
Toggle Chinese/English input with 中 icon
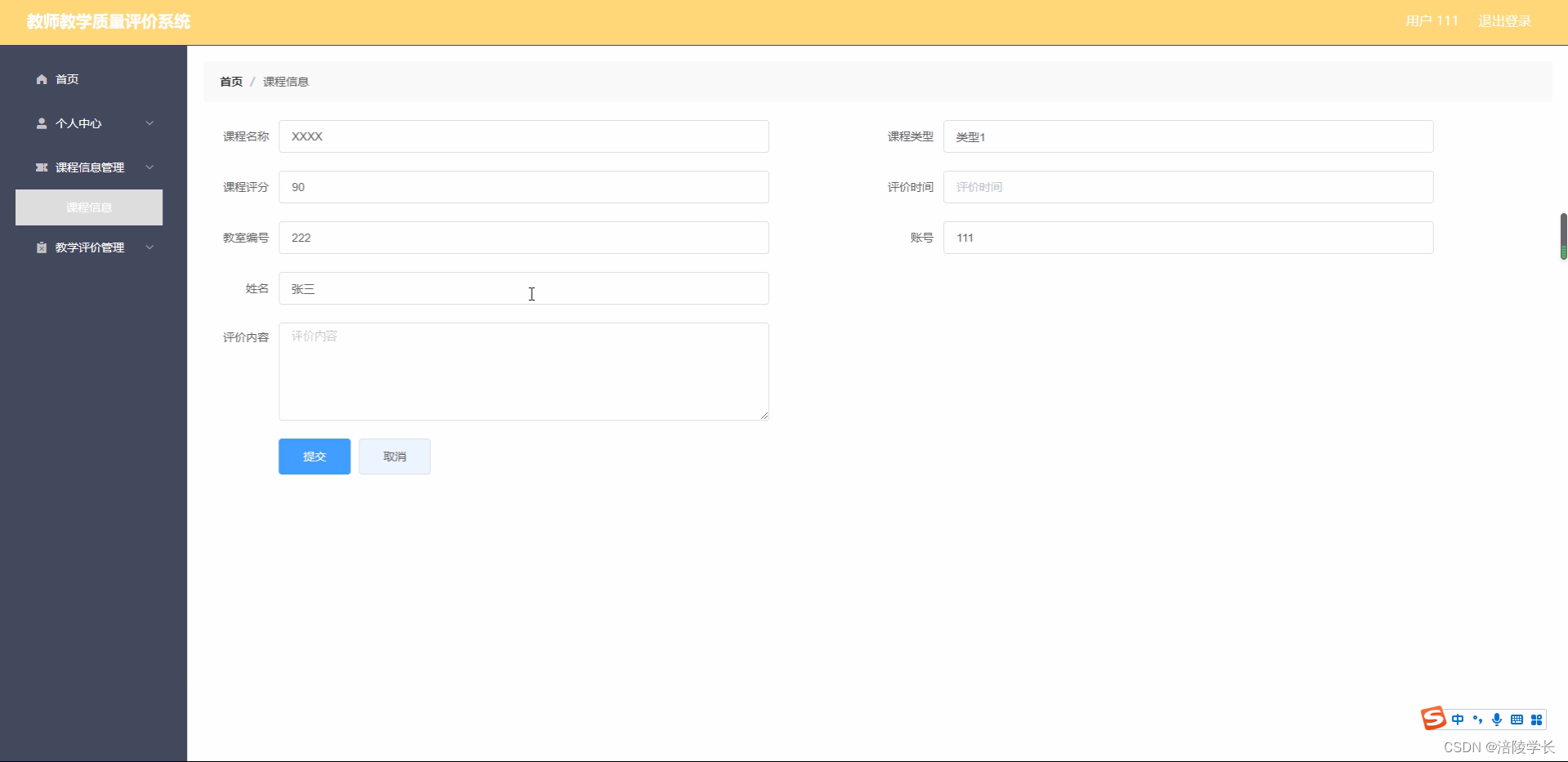pos(1459,720)
